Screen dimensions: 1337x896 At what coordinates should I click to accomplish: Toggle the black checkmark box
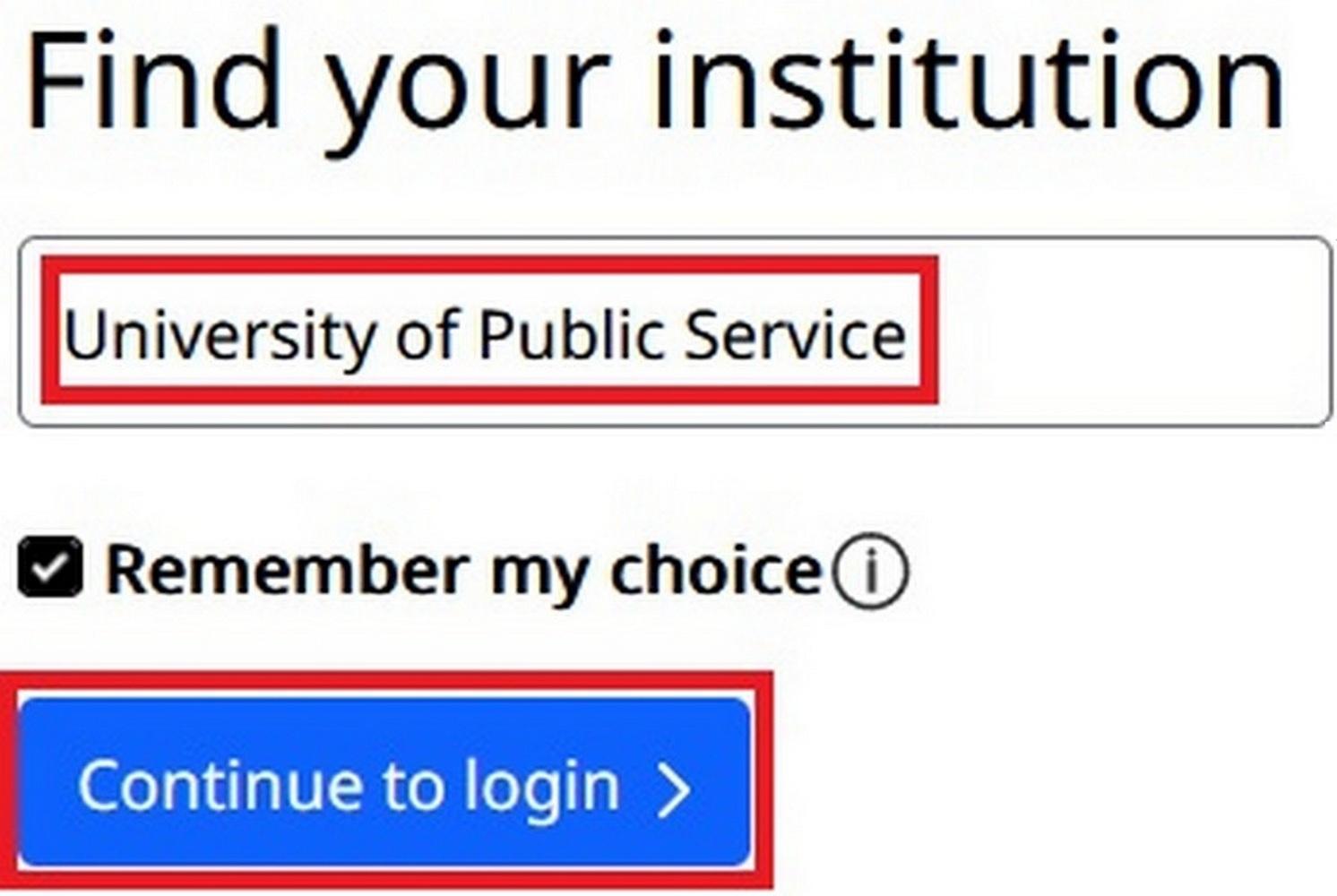(x=50, y=567)
